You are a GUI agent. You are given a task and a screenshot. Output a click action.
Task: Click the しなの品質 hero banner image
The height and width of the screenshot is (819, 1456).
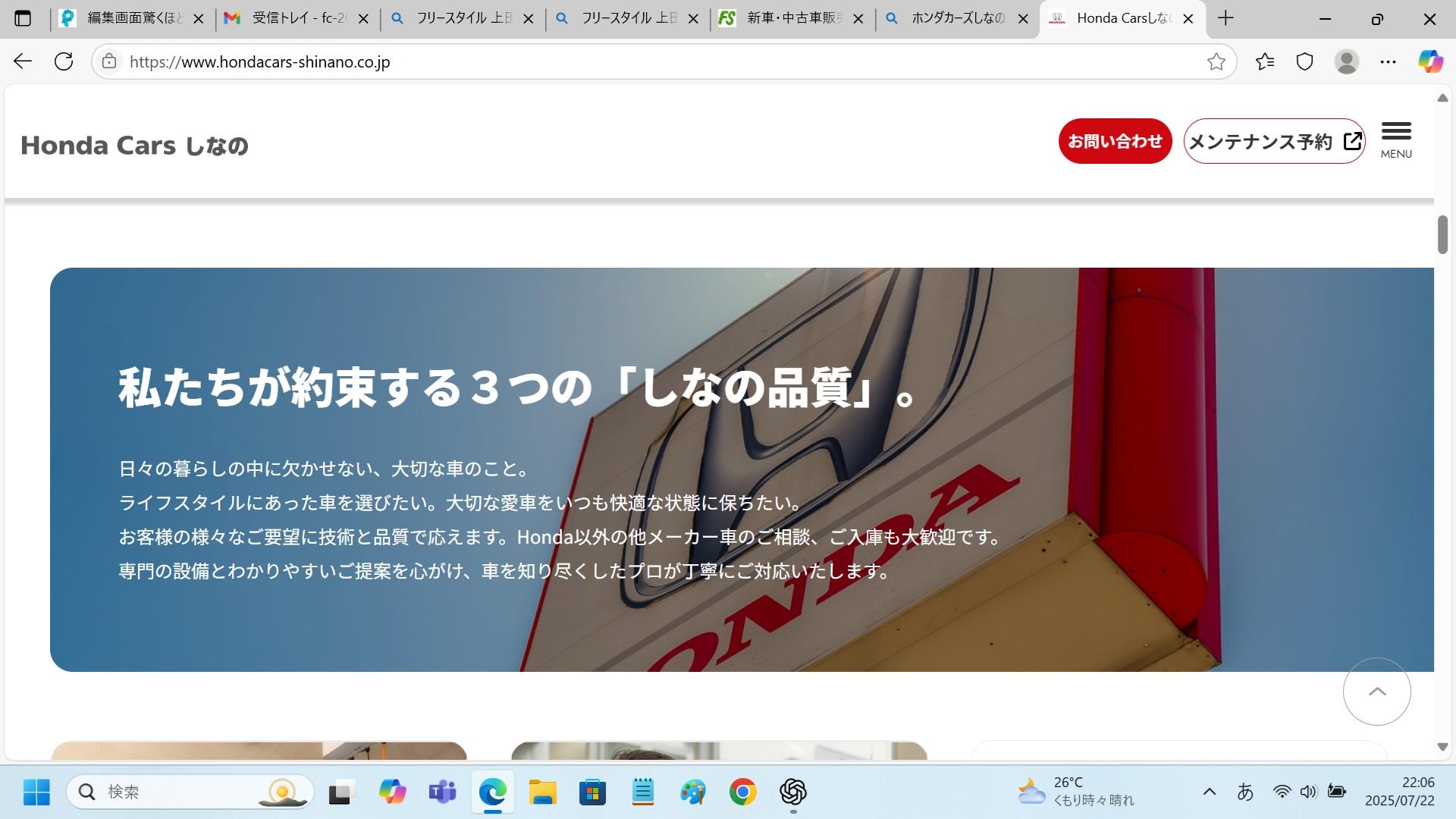pos(742,469)
